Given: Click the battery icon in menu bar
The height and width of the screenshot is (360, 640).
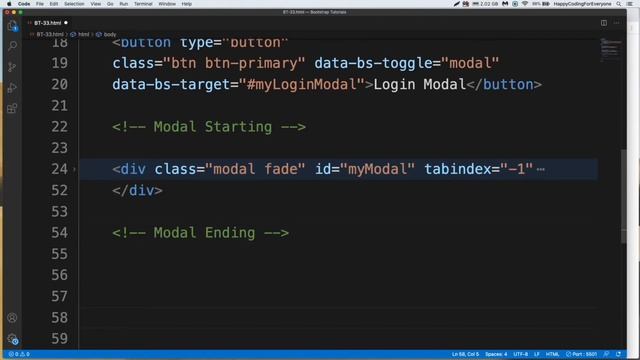Looking at the screenshot, I should [x=546, y=4].
